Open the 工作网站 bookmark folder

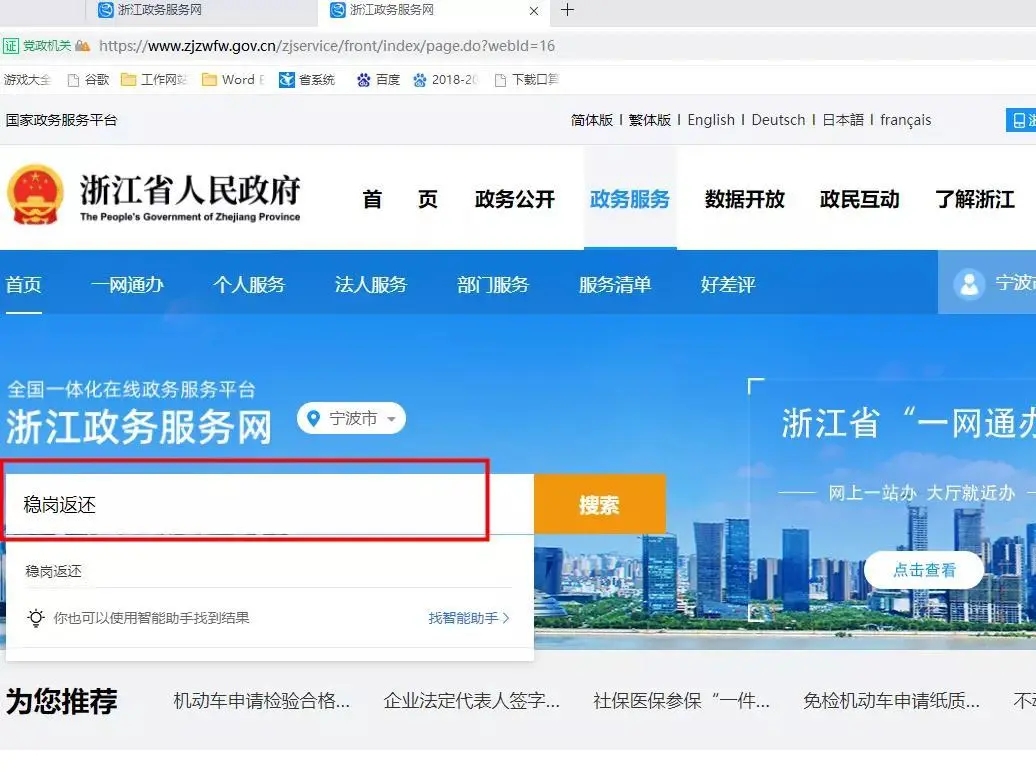pyautogui.click(x=154, y=80)
